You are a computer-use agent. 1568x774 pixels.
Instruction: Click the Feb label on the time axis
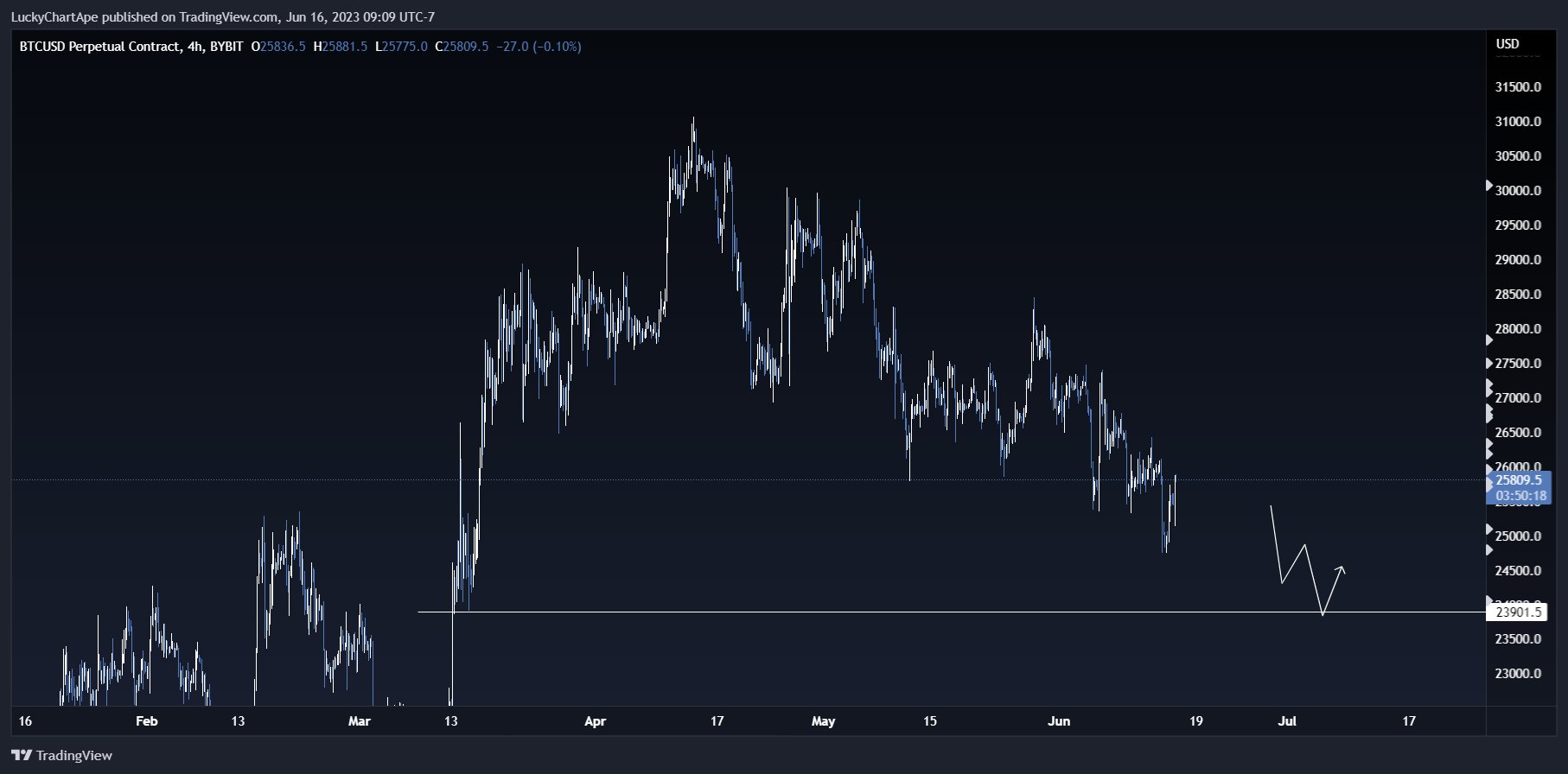point(147,721)
